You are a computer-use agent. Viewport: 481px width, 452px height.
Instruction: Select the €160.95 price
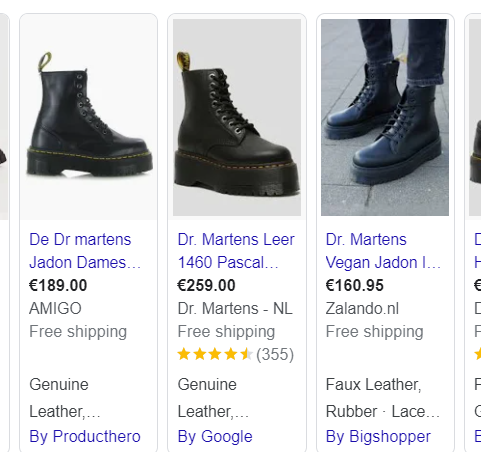[x=355, y=285]
